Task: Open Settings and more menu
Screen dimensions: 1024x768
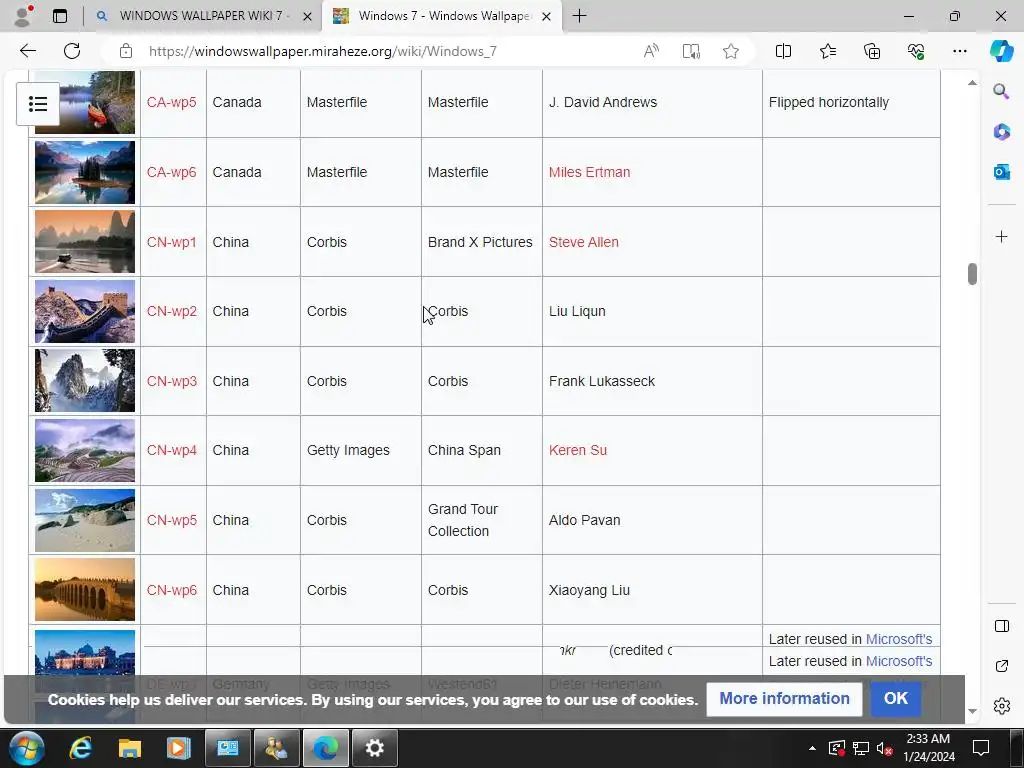Action: [x=959, y=51]
